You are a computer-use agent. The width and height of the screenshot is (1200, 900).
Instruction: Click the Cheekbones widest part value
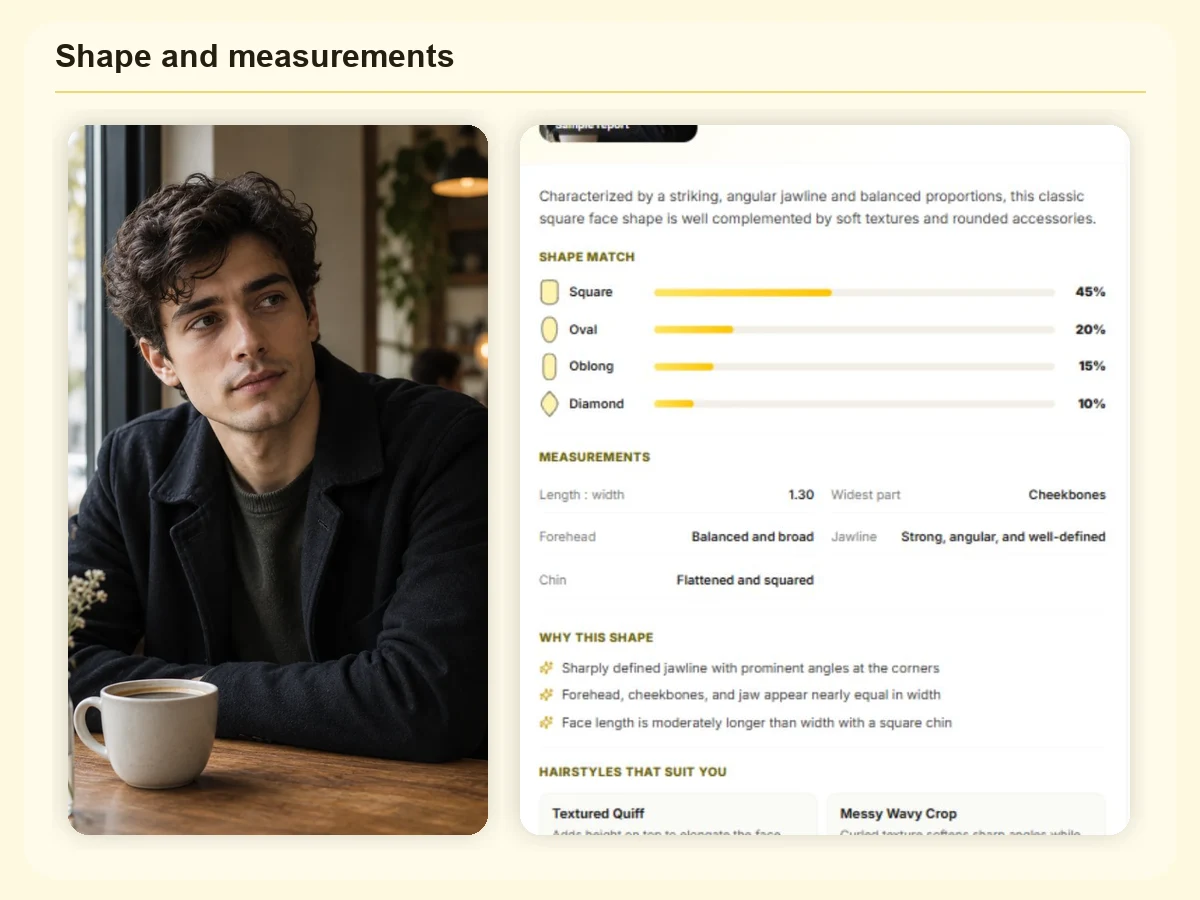coord(1067,495)
